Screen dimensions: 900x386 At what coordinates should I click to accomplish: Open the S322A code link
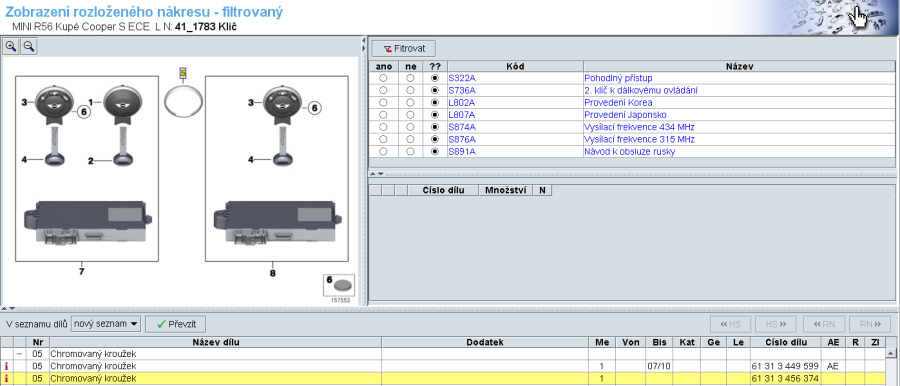(x=462, y=78)
